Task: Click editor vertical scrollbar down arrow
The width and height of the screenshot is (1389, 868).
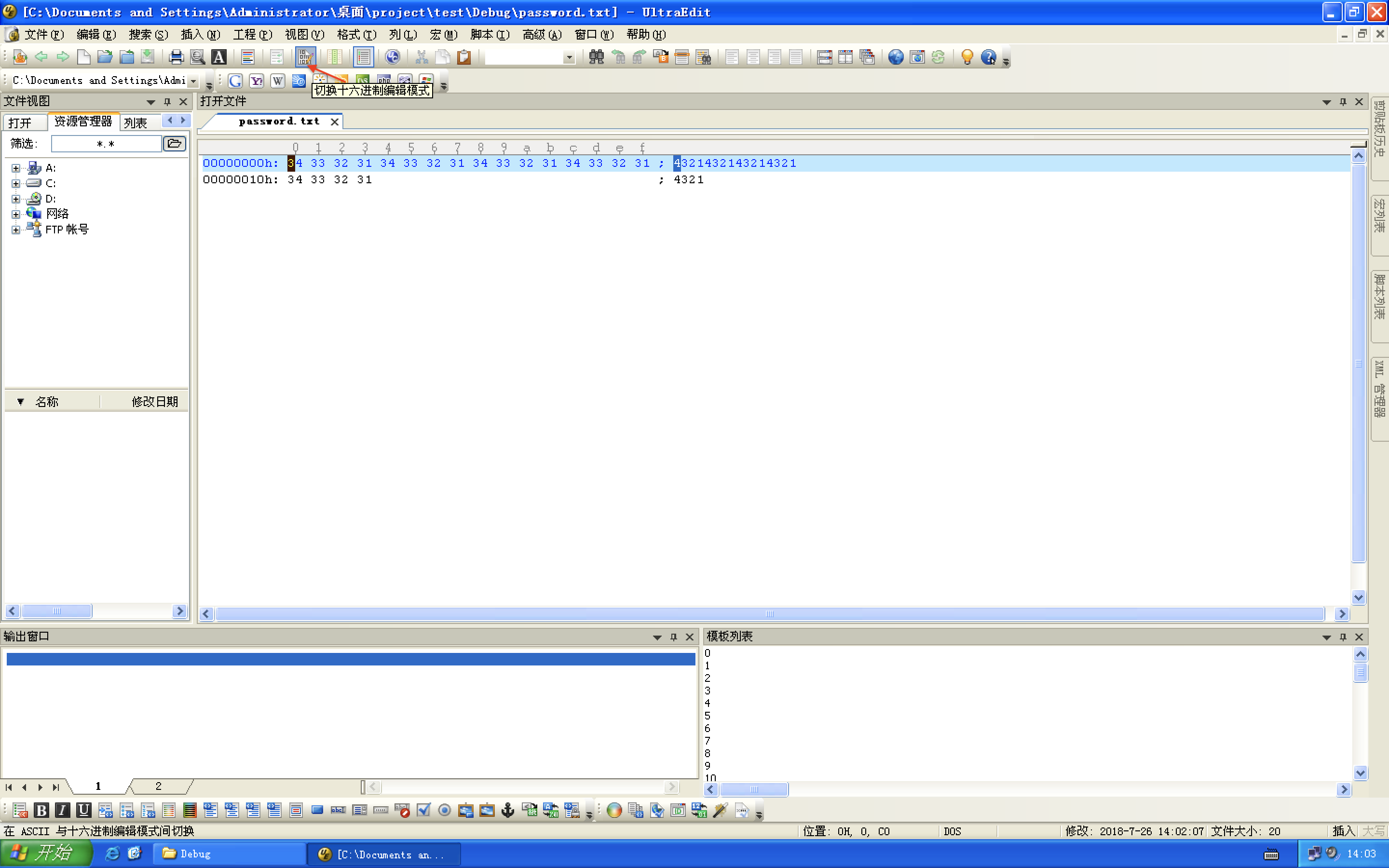Action: click(1358, 597)
